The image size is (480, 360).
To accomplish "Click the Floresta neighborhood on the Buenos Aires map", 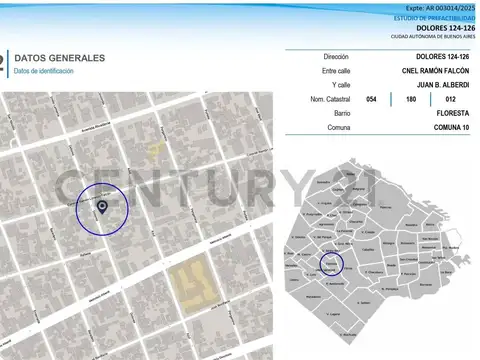I will click(x=331, y=264).
